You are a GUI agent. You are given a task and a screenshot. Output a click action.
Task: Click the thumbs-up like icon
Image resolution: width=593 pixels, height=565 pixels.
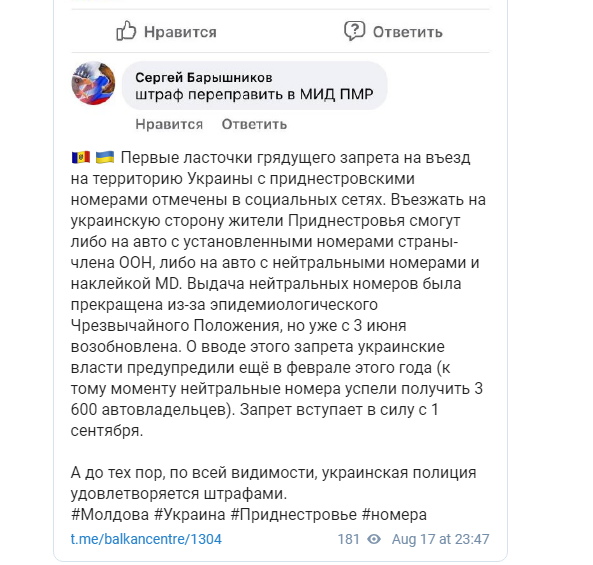click(x=126, y=31)
